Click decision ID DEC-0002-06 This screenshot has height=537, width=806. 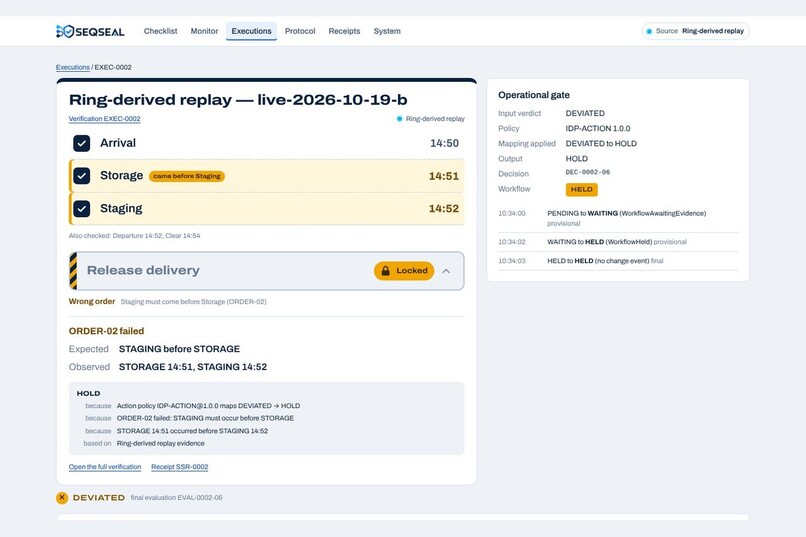pyautogui.click(x=588, y=172)
